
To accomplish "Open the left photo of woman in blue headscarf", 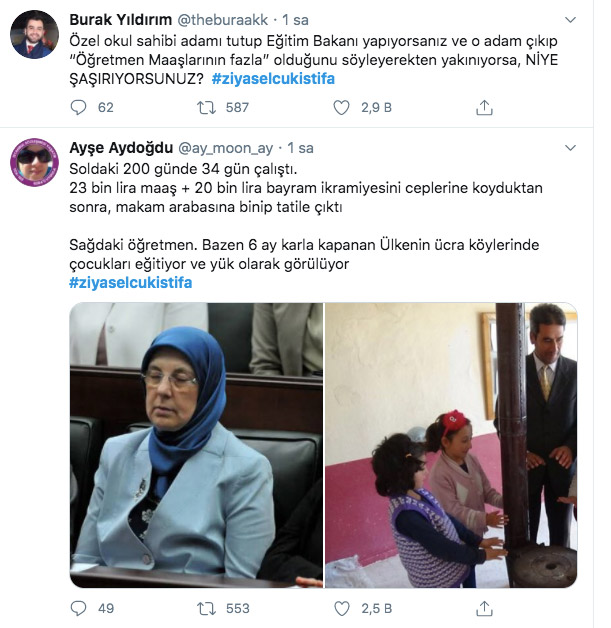I will pos(196,445).
